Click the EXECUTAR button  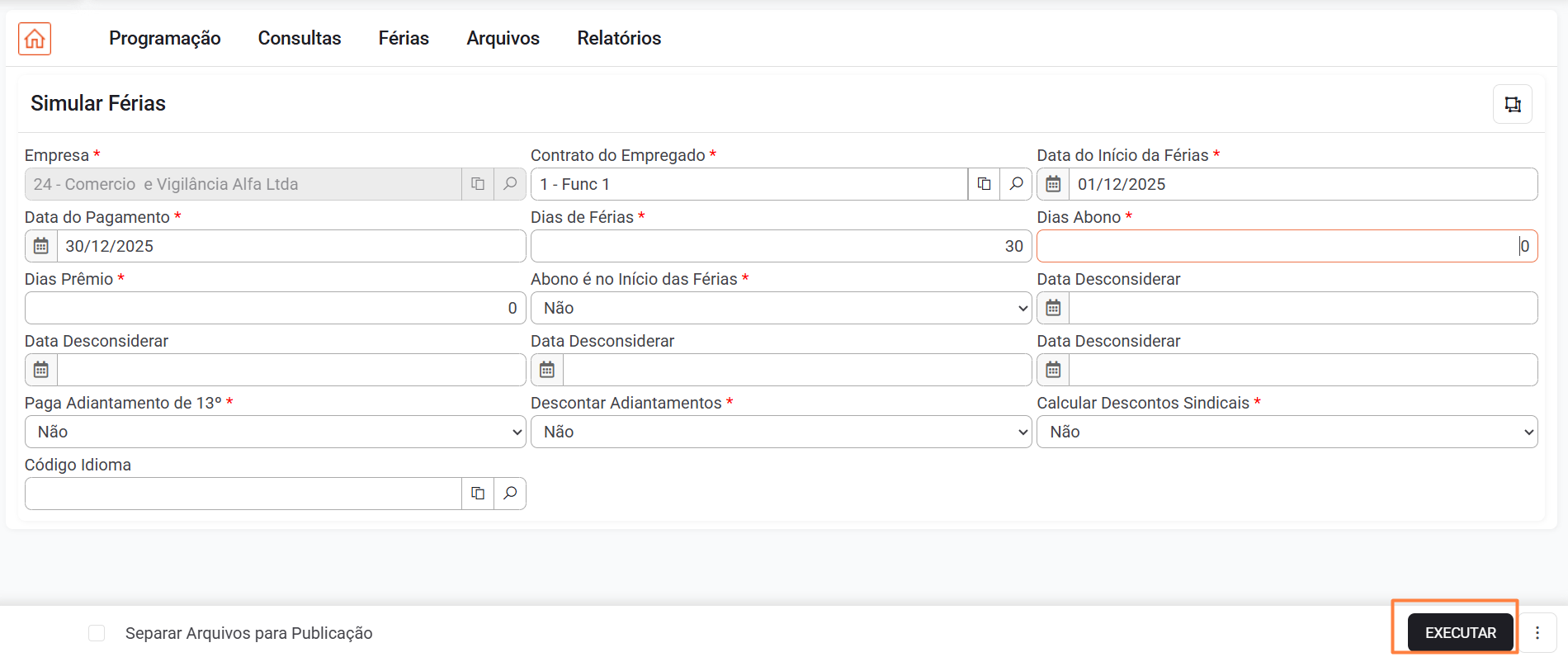(x=1460, y=633)
